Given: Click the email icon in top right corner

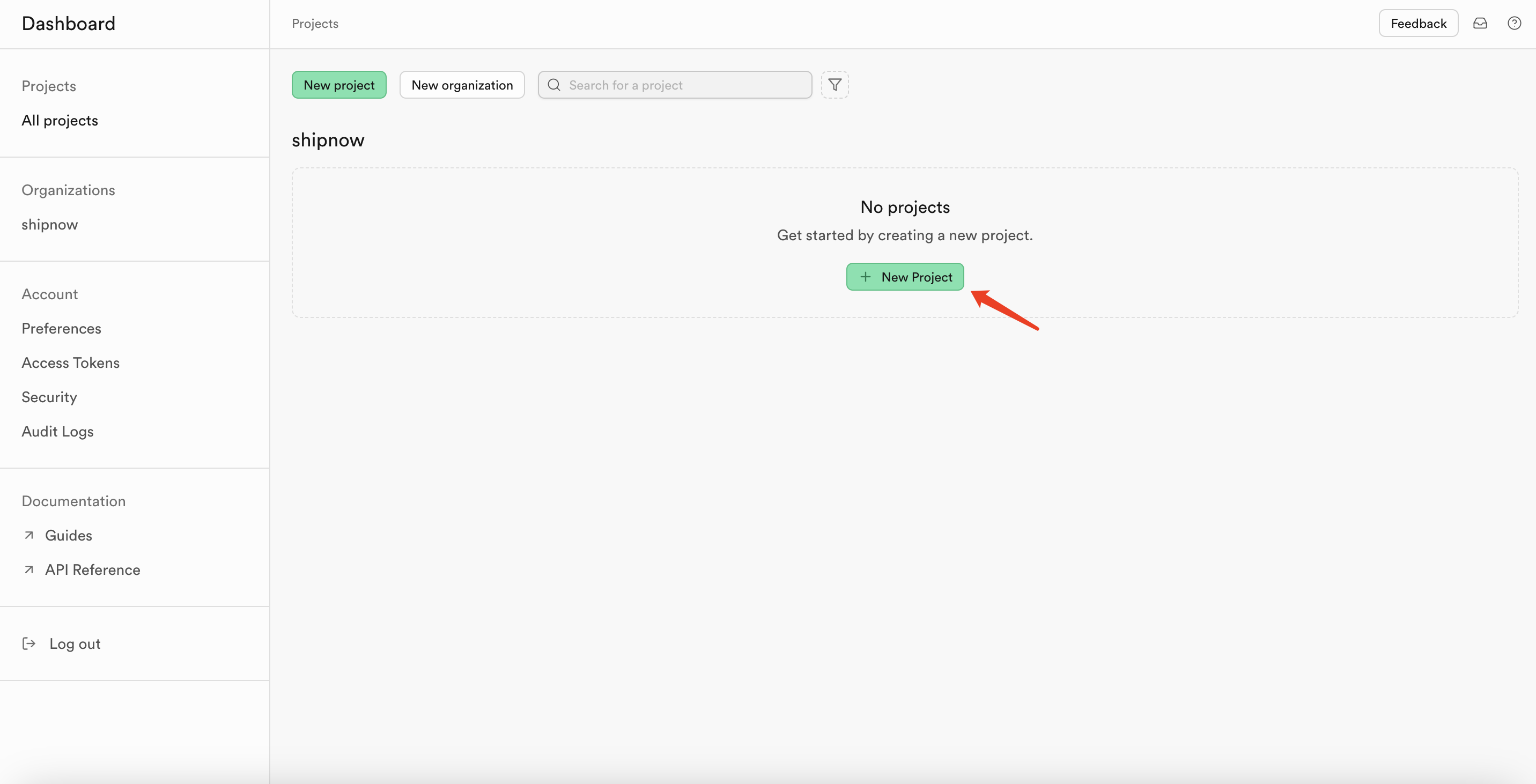Looking at the screenshot, I should 1481,23.
